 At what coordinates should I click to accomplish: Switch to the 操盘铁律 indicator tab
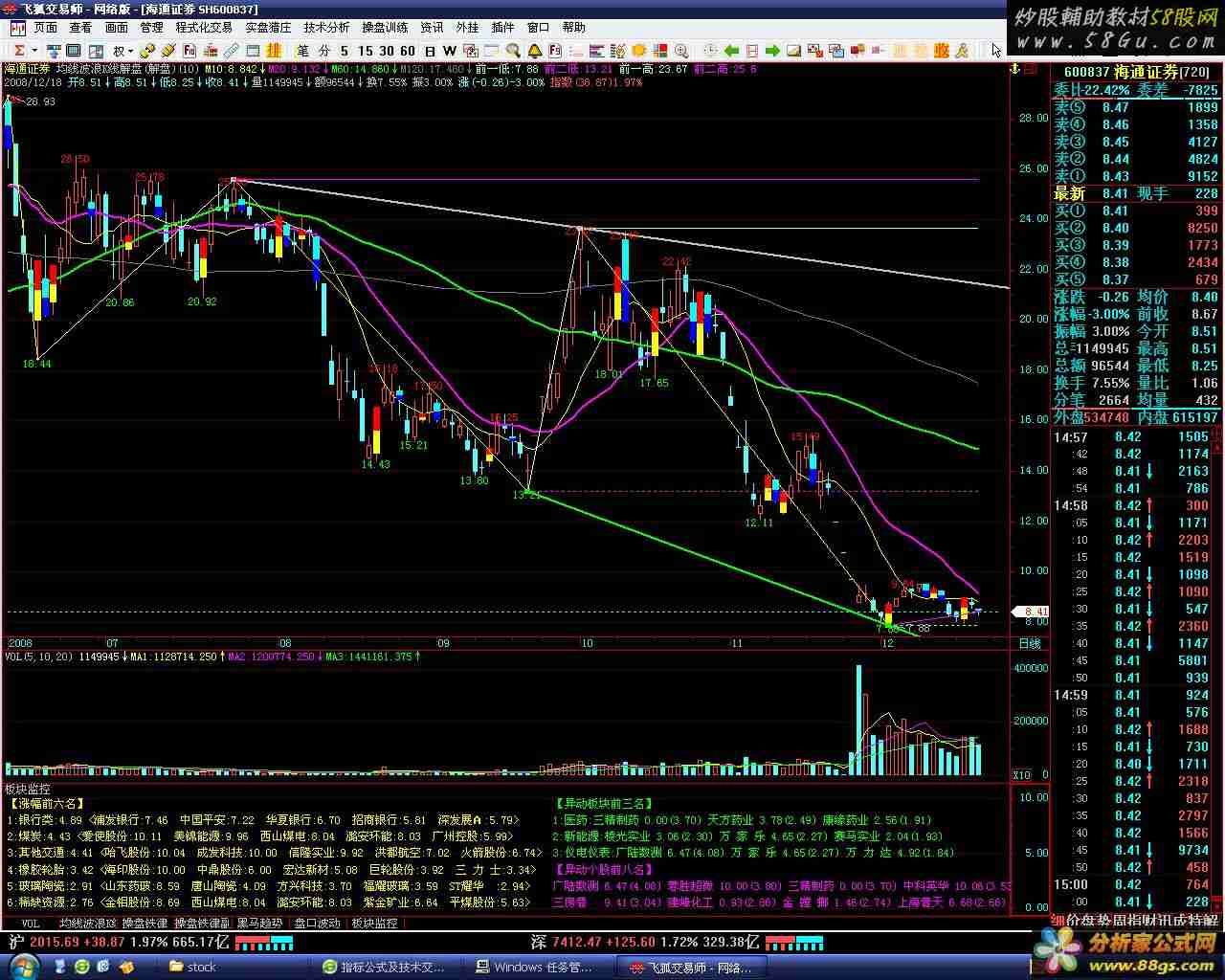pyautogui.click(x=145, y=924)
